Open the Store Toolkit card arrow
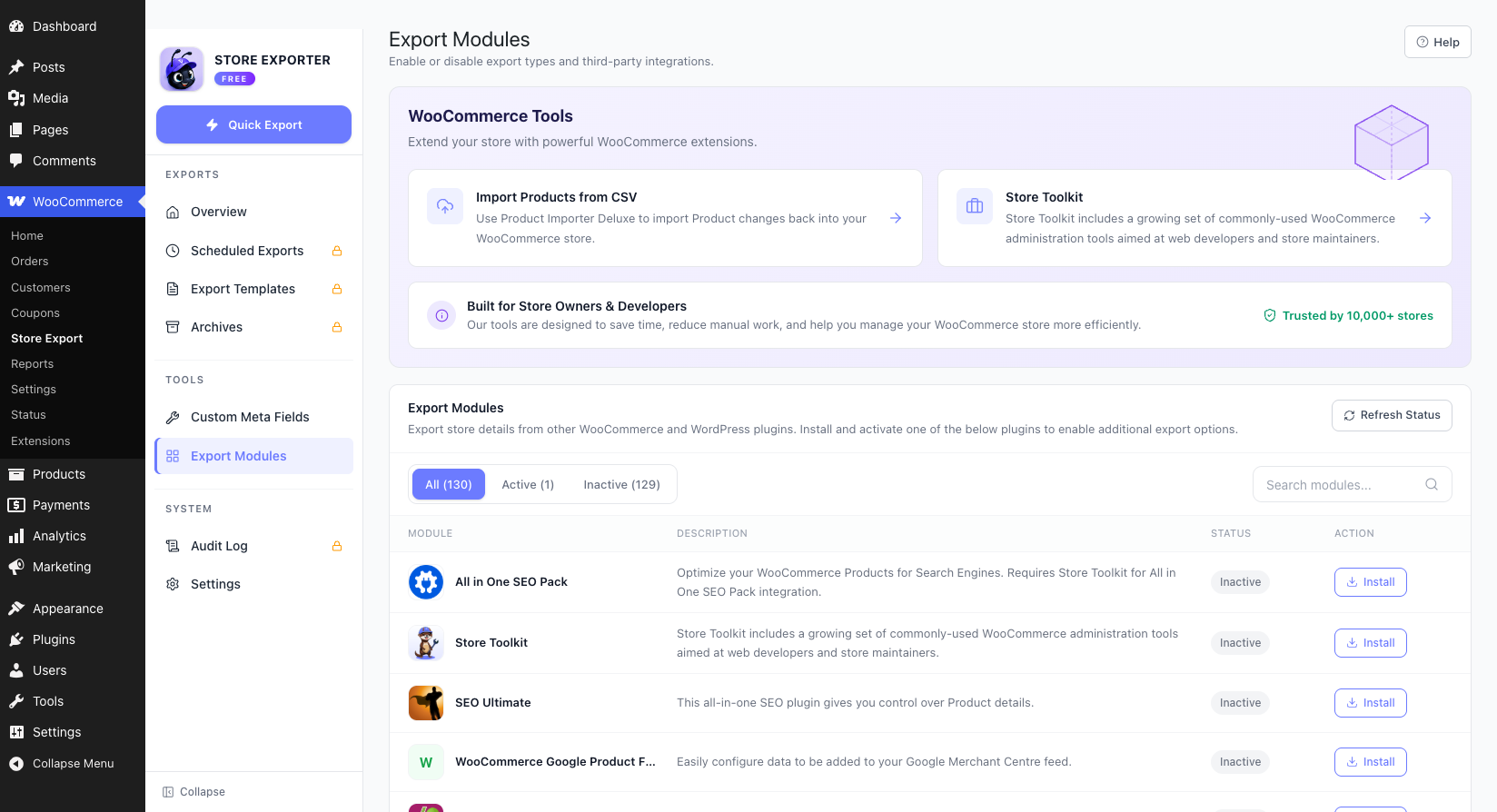This screenshot has width=1497, height=812. pyautogui.click(x=1425, y=218)
